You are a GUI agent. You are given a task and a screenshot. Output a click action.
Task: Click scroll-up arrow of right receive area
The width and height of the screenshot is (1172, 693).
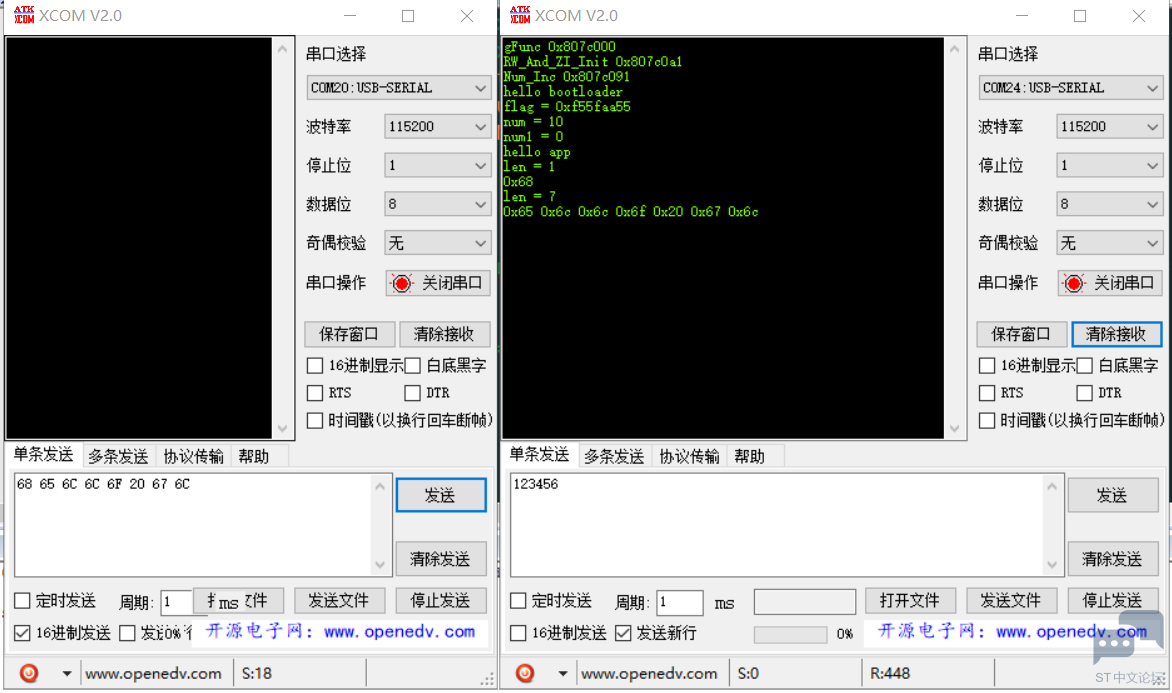(954, 49)
